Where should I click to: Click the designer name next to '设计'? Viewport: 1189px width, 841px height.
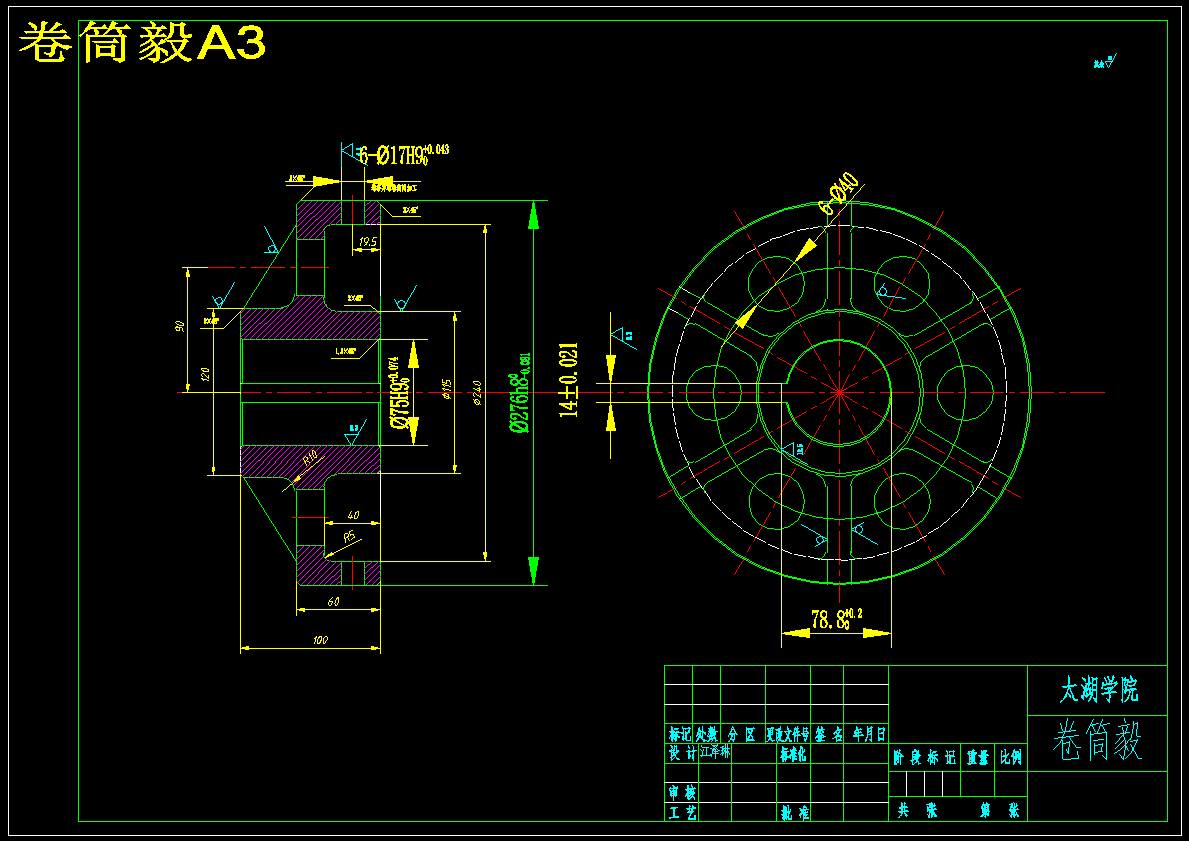715,753
